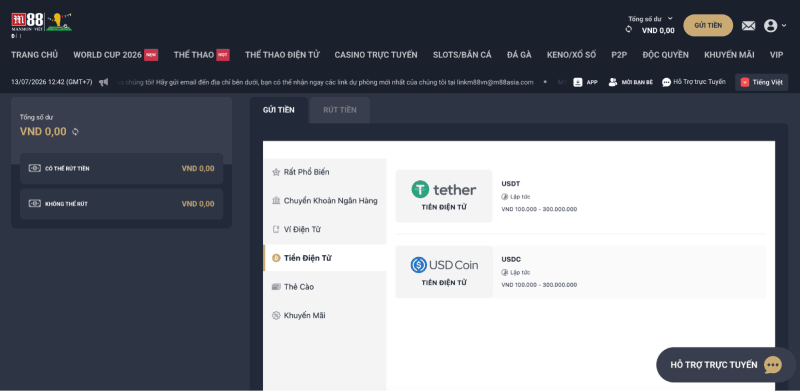Click USDC payment method title
This screenshot has height=391, width=800.
(x=511, y=259)
